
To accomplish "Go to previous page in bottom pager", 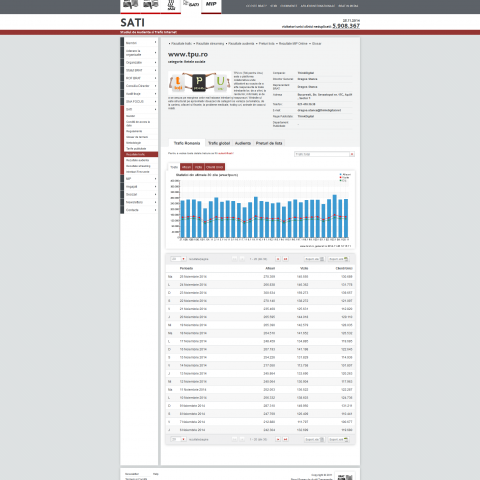I will [242, 439].
